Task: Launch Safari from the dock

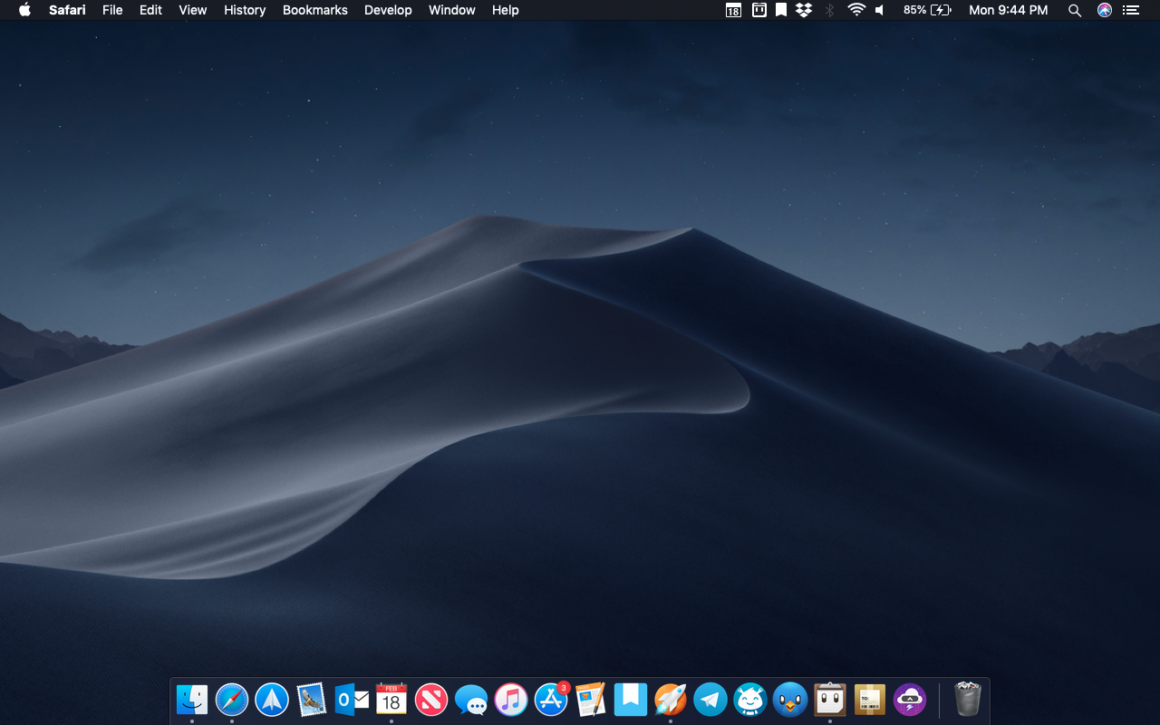Action: pos(231,699)
